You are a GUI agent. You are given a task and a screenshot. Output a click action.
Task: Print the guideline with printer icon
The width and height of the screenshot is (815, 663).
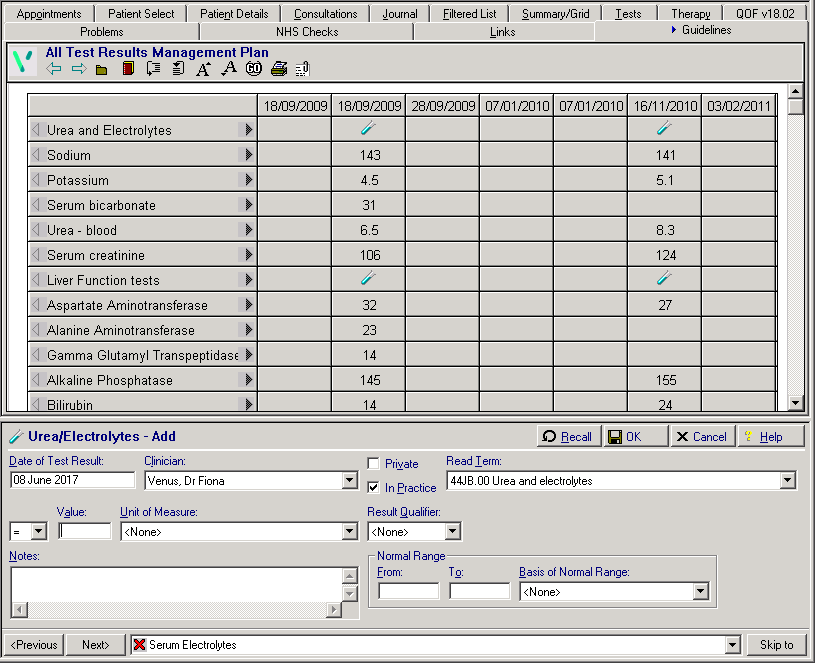tap(279, 69)
